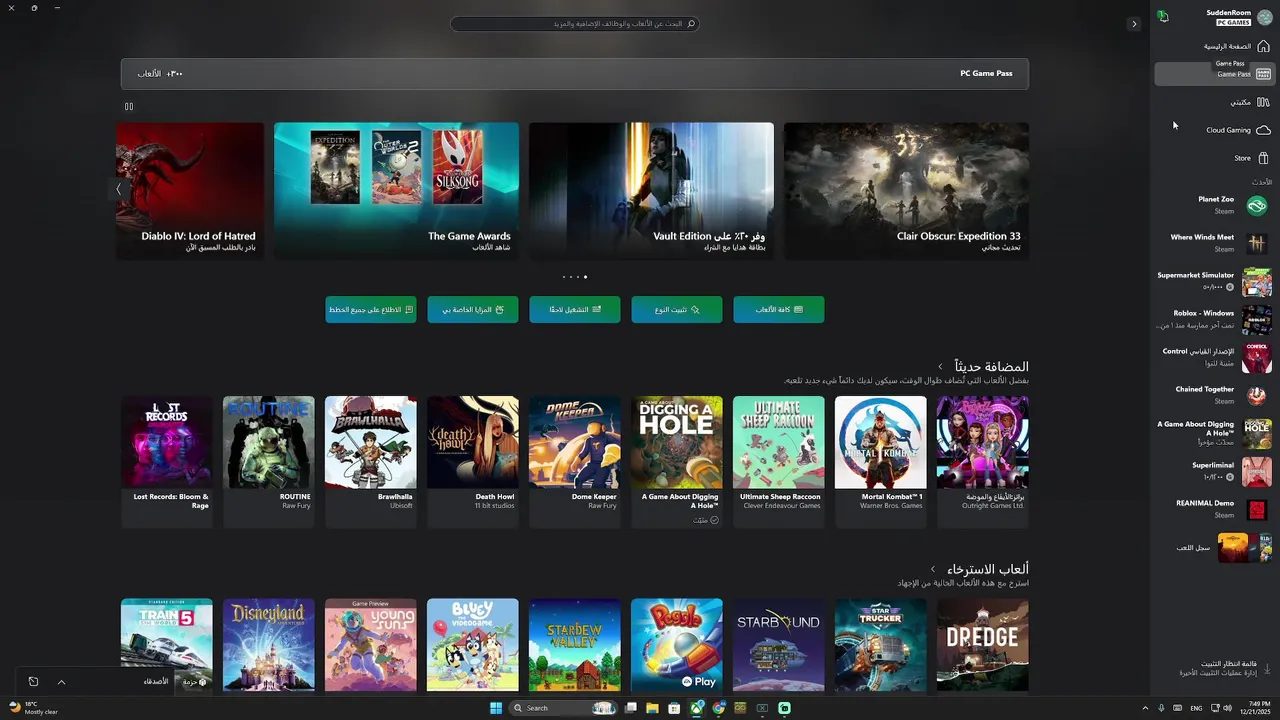The height and width of the screenshot is (720, 1280).
Task: Expand the Relaxing Games section chevron
Action: tap(932, 570)
